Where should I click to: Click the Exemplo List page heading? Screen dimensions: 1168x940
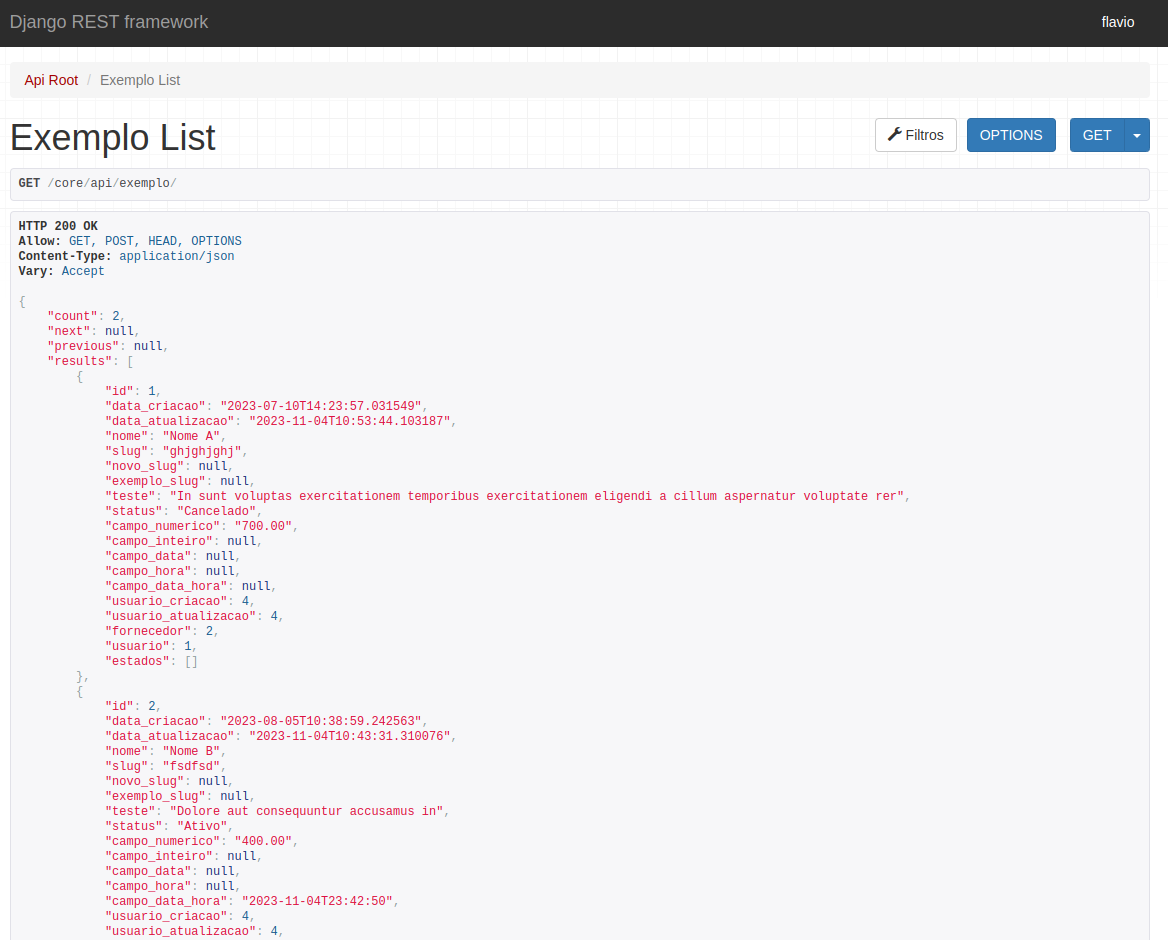[x=112, y=138]
